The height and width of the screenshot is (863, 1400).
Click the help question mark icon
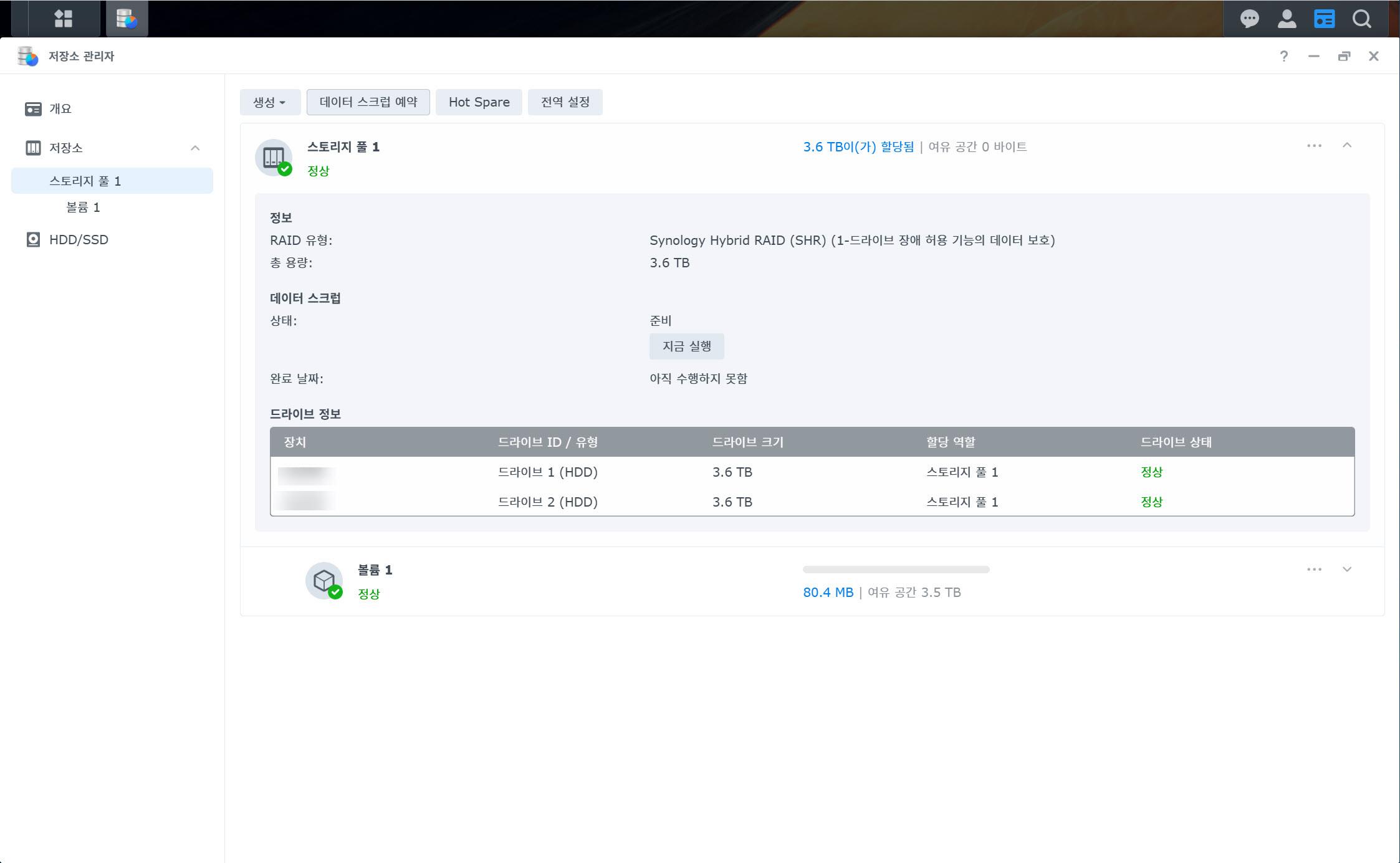1283,56
